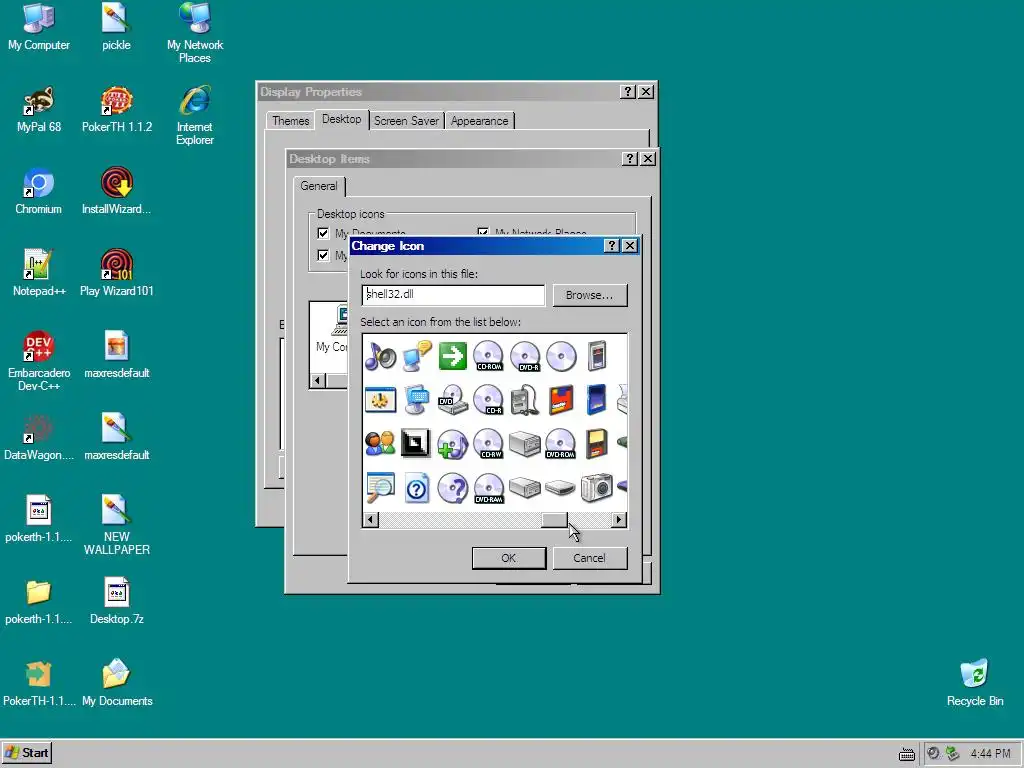Open the PokerTH 1.1.2 desktop shortcut

116,110
